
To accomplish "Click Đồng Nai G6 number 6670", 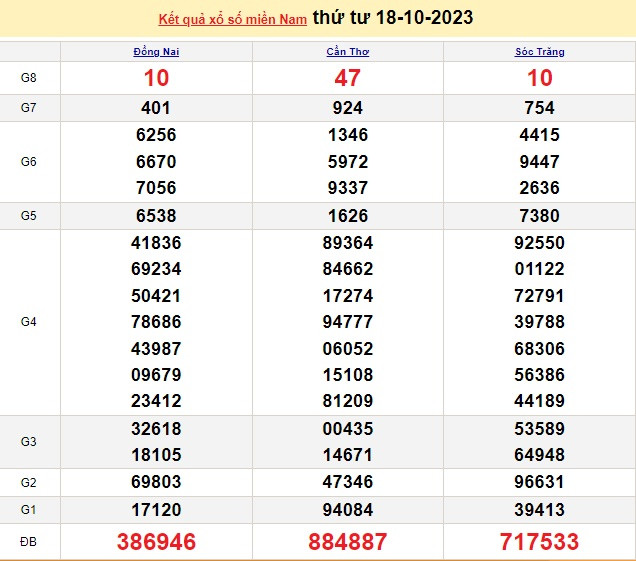I will coord(156,162).
